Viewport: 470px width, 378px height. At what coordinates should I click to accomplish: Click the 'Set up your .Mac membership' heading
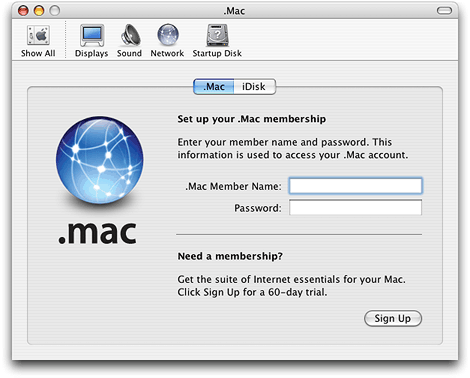coord(252,119)
